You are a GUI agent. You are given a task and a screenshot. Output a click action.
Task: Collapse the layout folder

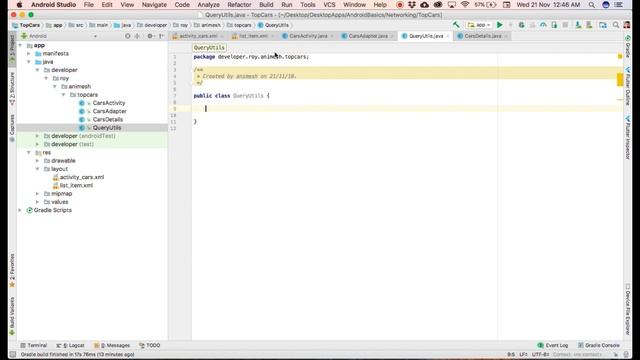[38, 169]
